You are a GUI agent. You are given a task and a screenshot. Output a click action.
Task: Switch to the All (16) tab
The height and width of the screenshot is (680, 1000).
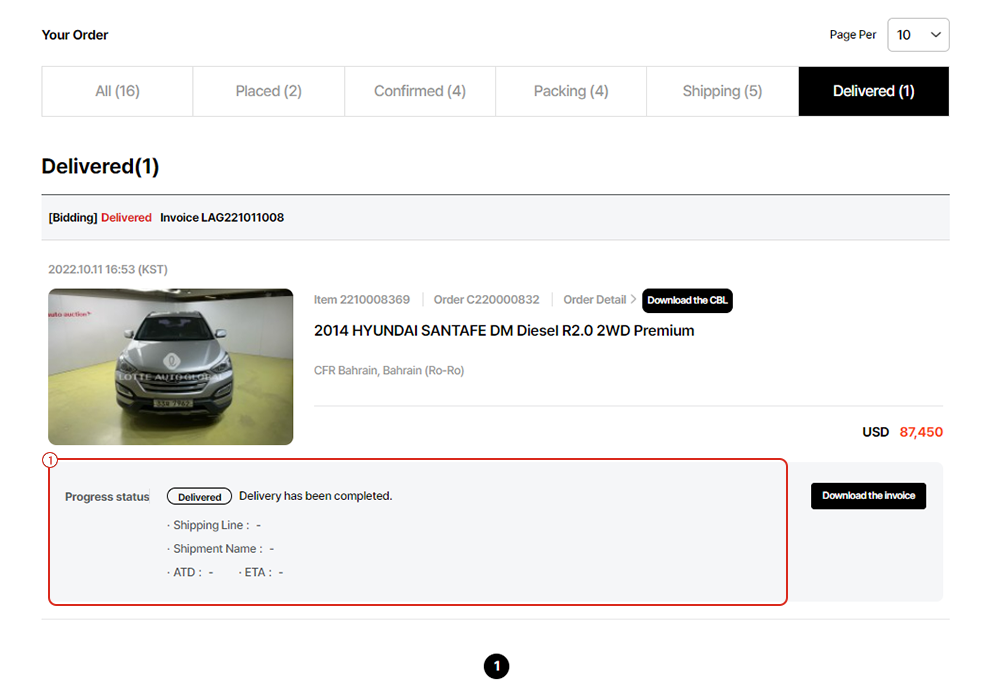point(117,91)
